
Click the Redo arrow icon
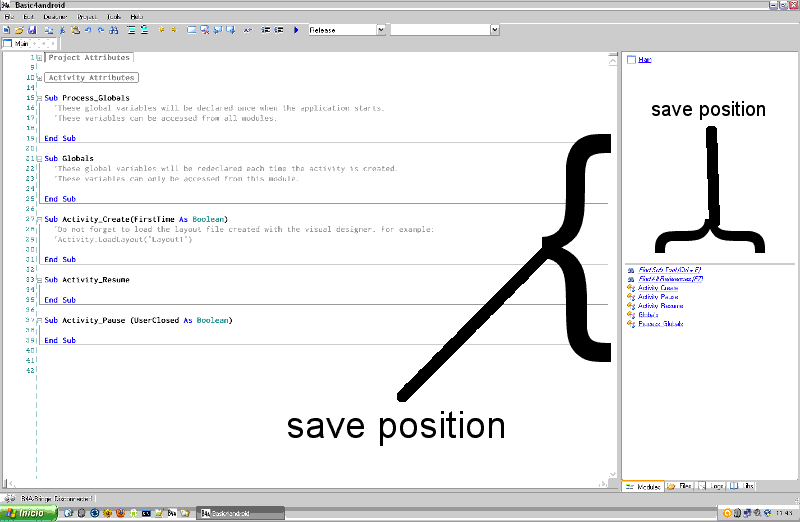101,30
